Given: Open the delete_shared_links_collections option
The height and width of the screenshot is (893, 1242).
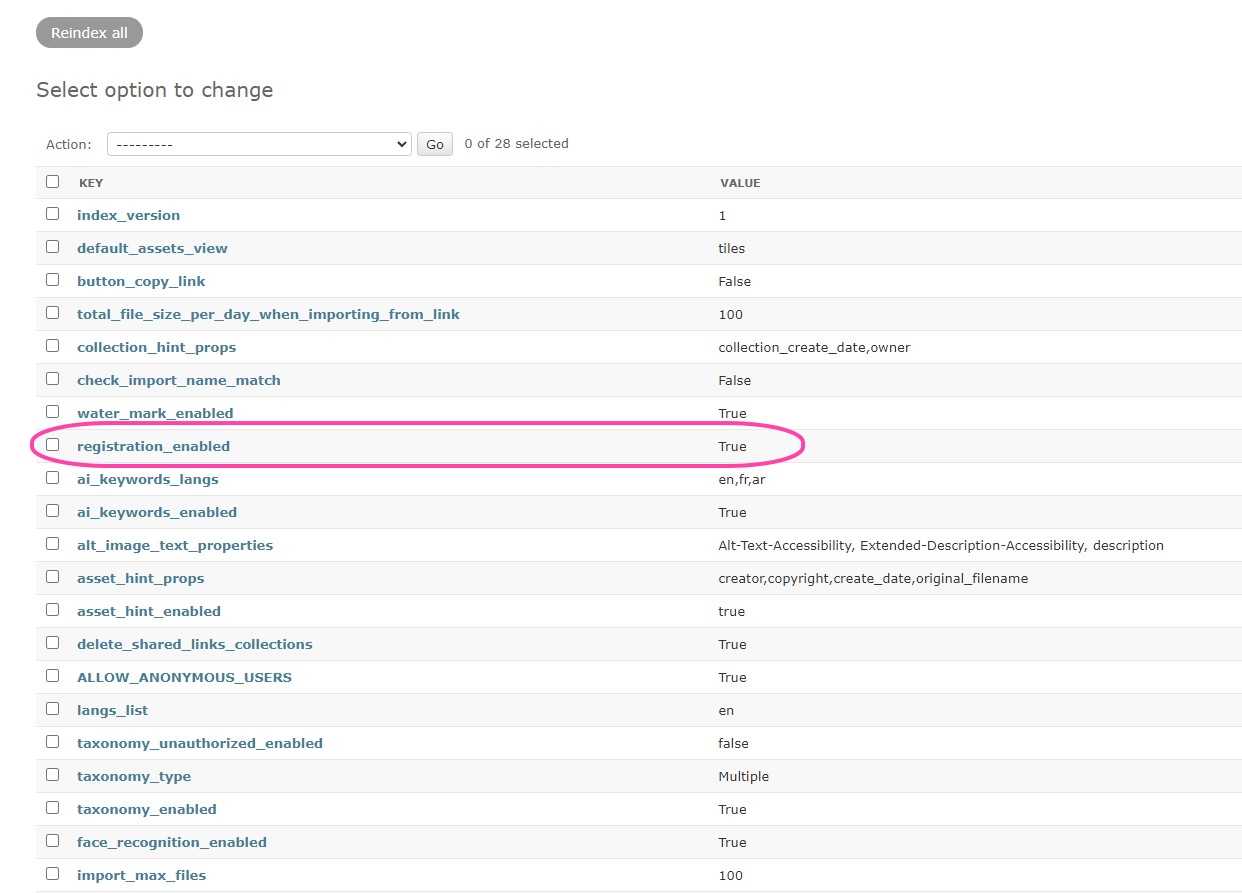Looking at the screenshot, I should pos(195,644).
